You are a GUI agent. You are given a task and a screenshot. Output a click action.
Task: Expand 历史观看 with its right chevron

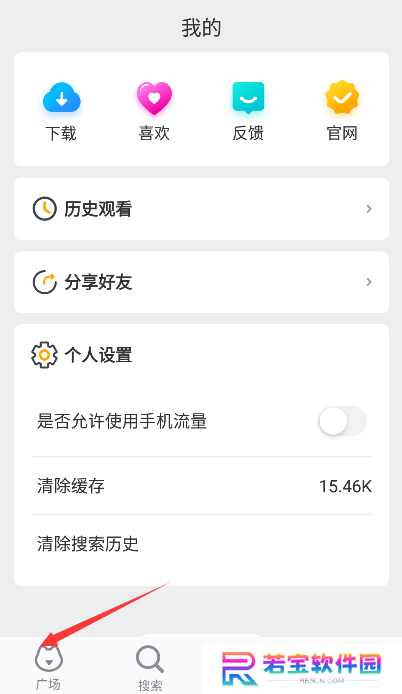[x=369, y=208]
